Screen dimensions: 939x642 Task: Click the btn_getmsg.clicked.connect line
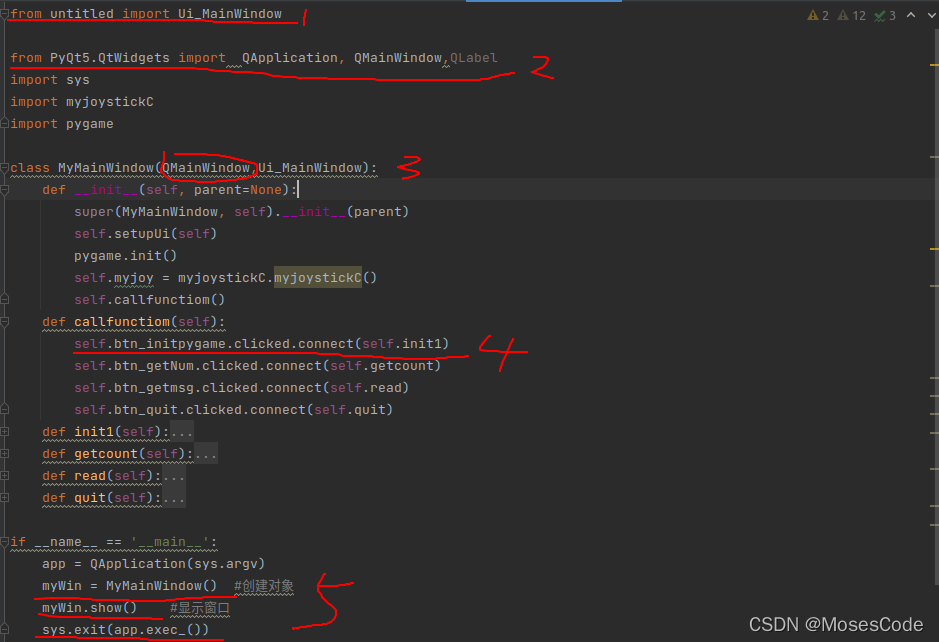coord(241,388)
